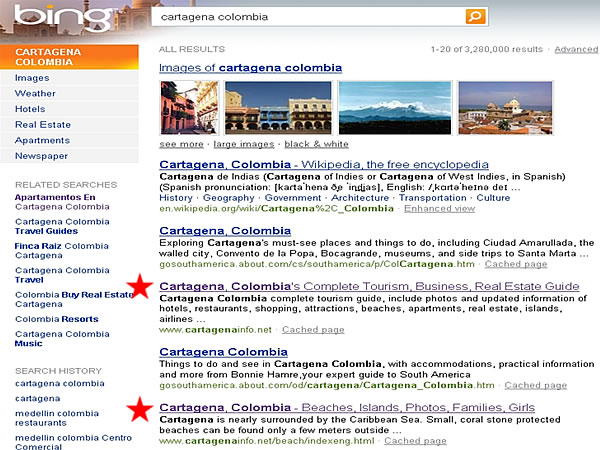The image size is (600, 450).
Task: Open the Hotels sidebar category
Action: [x=30, y=109]
